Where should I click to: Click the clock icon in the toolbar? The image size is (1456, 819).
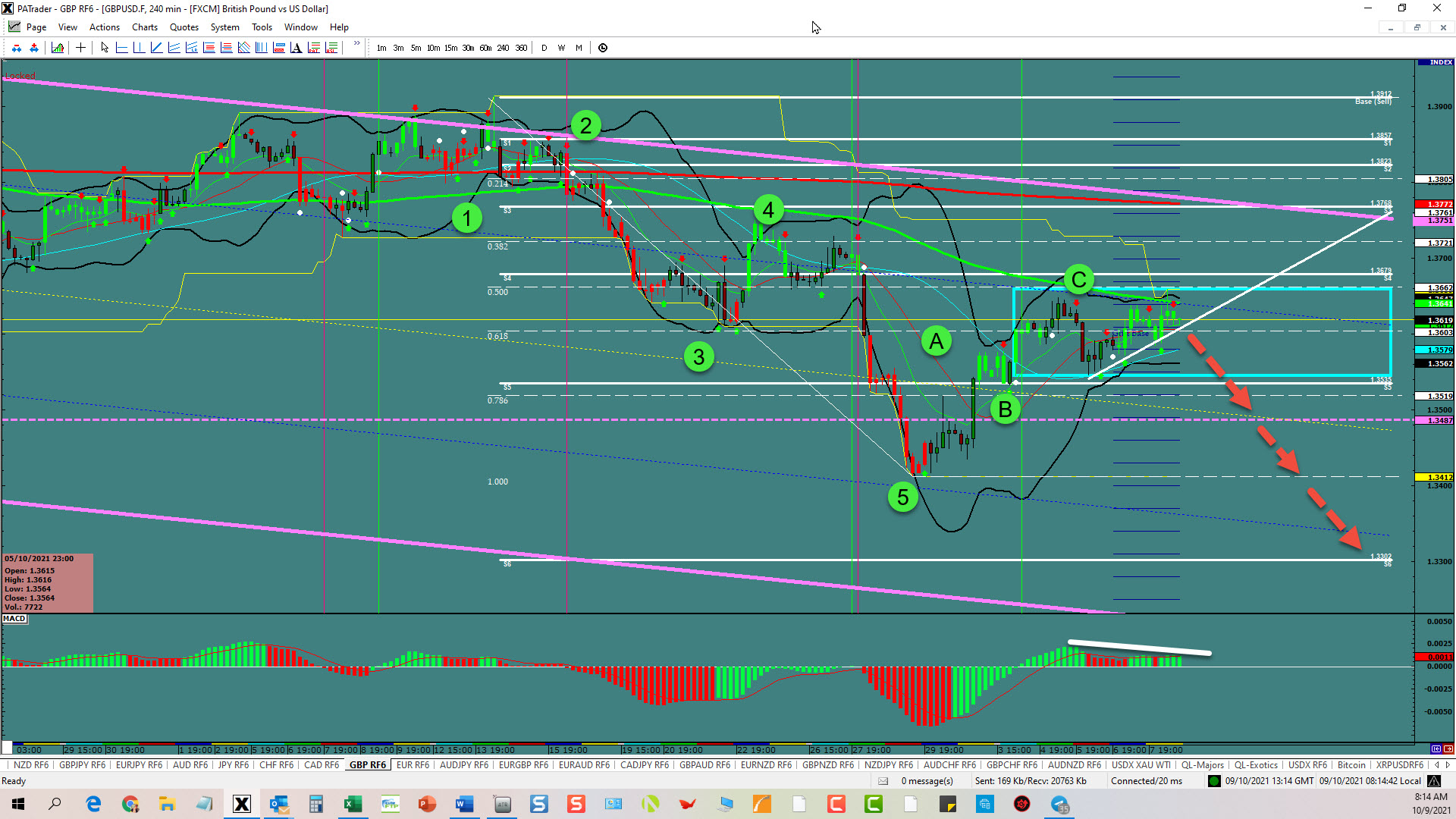(603, 48)
